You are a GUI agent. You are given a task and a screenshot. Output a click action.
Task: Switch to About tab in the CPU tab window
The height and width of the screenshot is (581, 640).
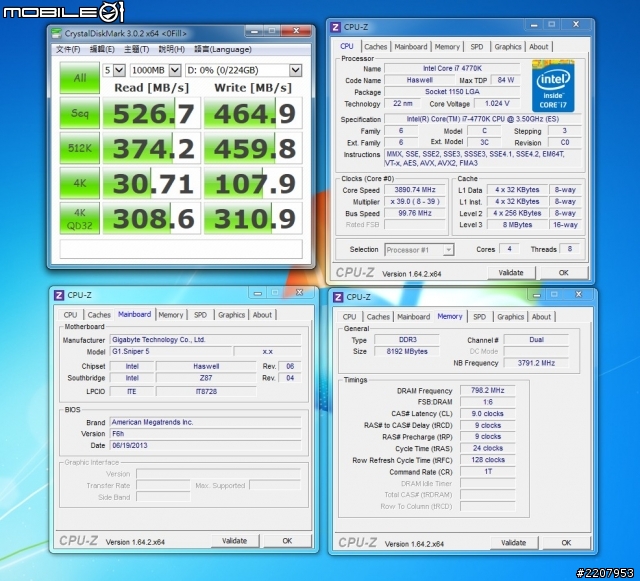click(x=539, y=47)
